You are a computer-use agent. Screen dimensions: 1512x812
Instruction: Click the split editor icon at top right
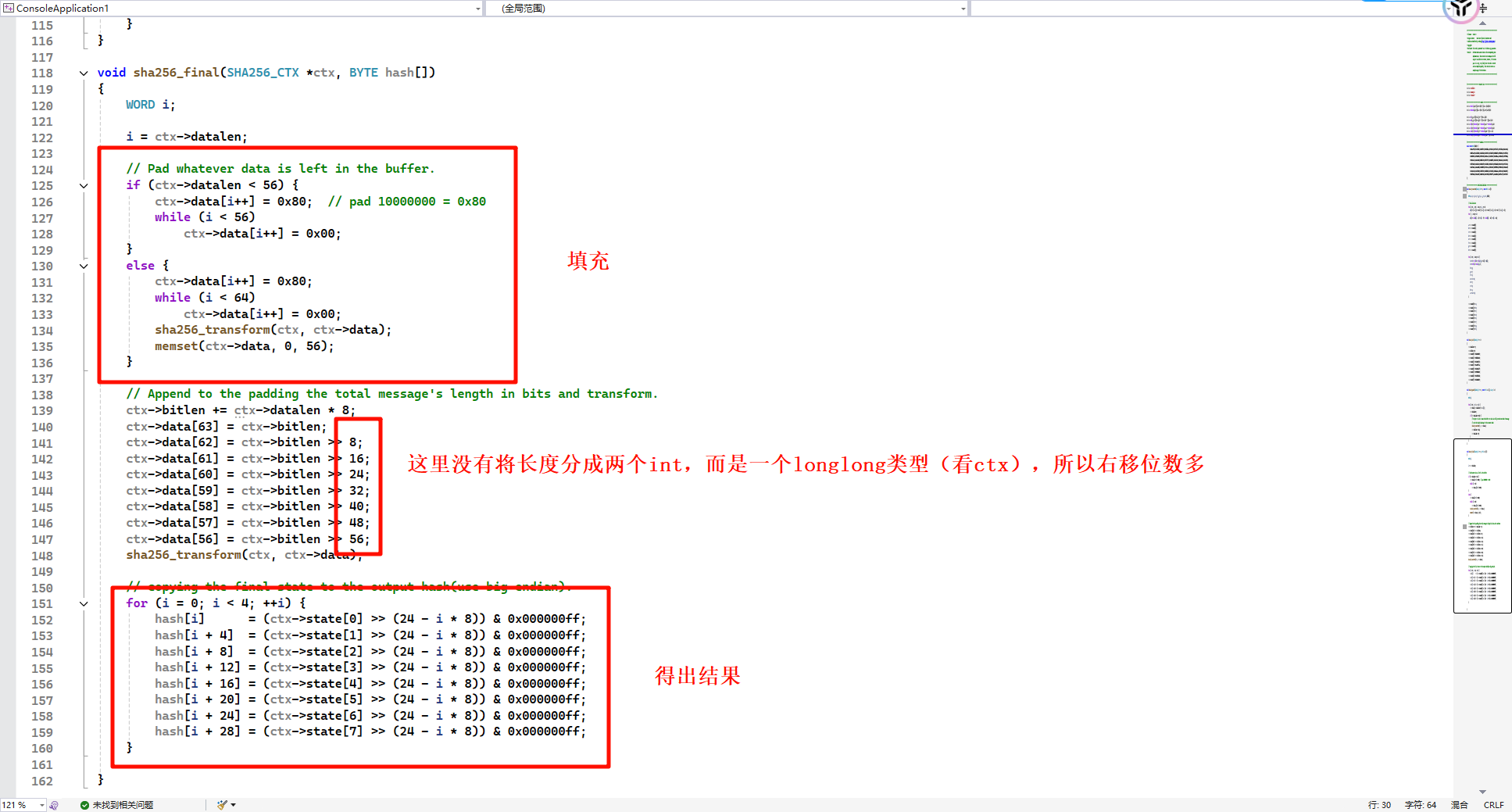coord(1483,9)
